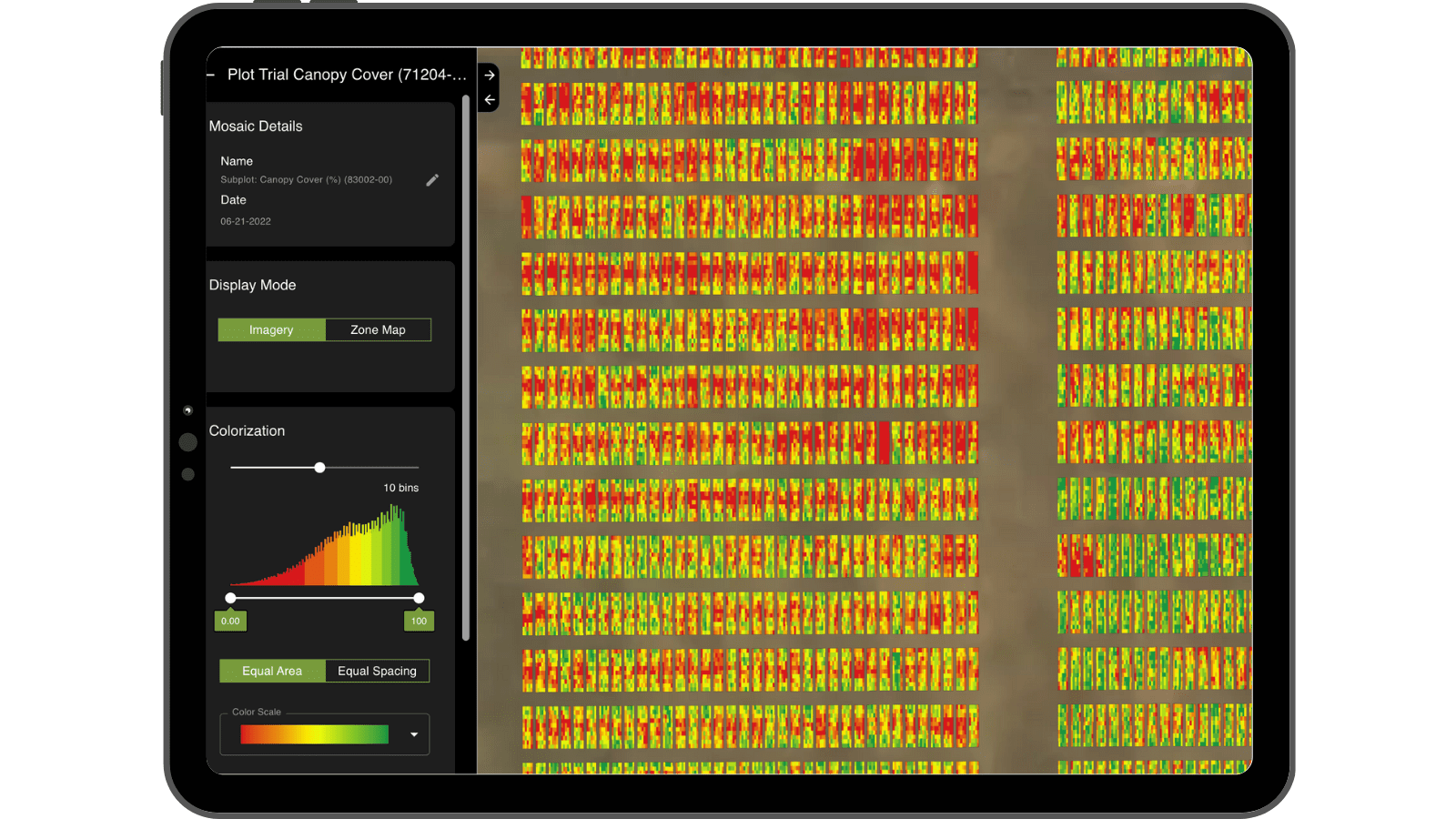This screenshot has width=1456, height=819.
Task: Click the bins count slider handle
Action: point(319,468)
